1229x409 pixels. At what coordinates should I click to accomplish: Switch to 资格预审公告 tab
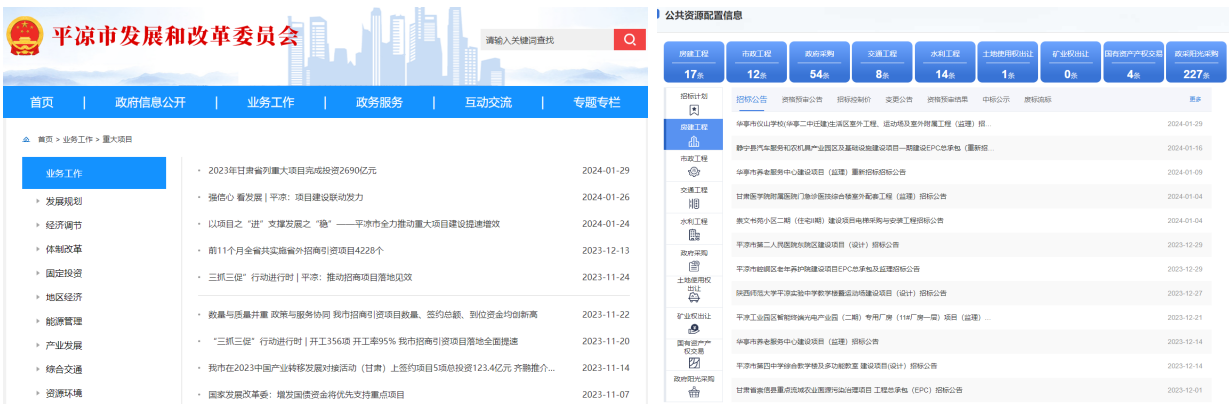click(802, 100)
